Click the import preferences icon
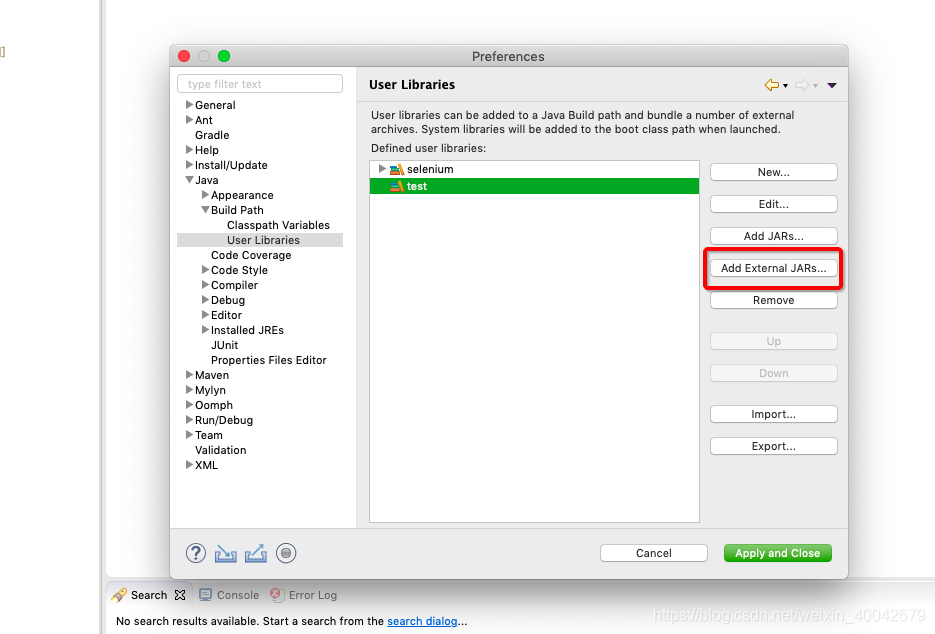The width and height of the screenshot is (935, 634). (225, 553)
